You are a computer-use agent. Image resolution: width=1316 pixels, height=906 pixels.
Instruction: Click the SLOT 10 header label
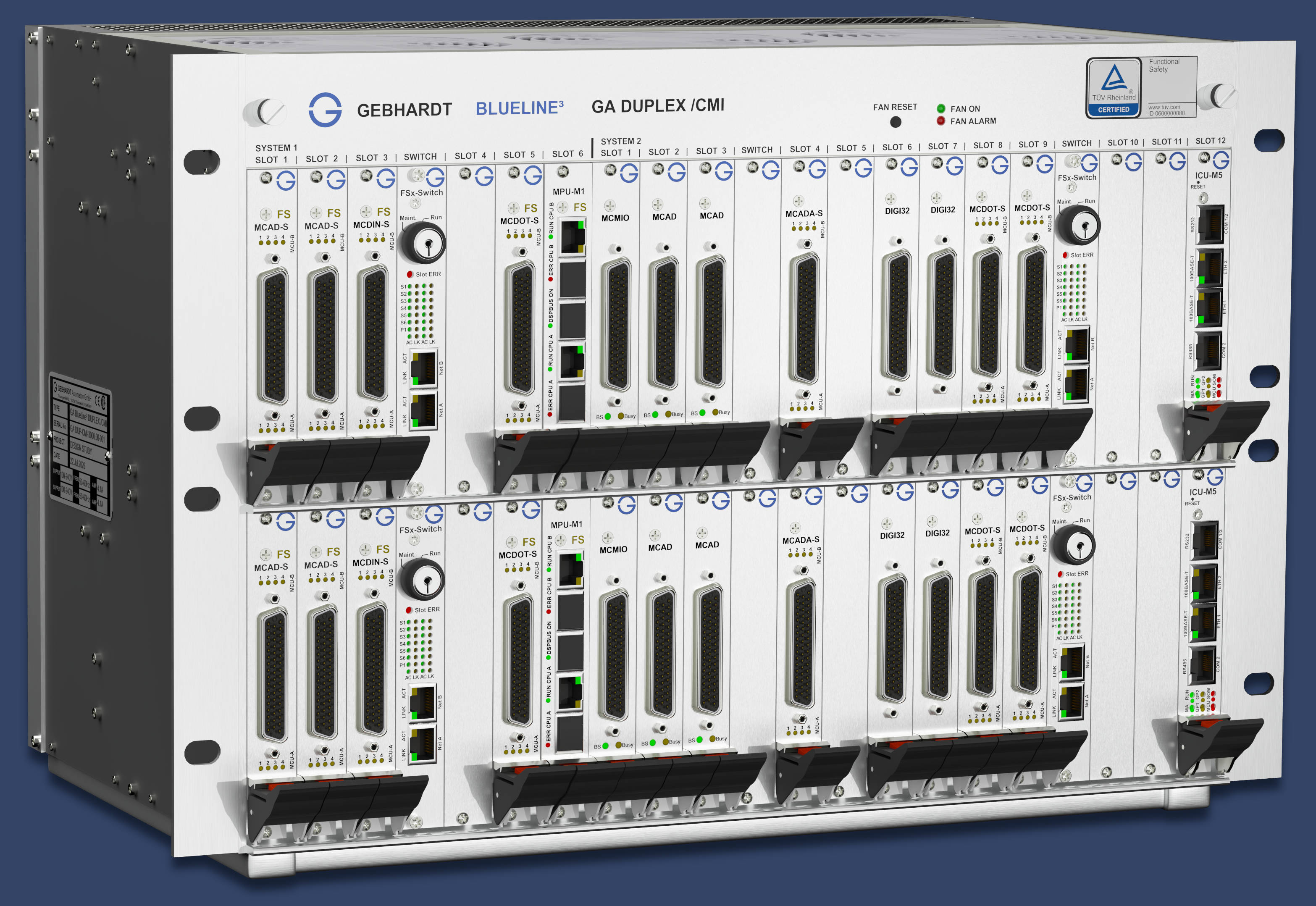point(1122,142)
